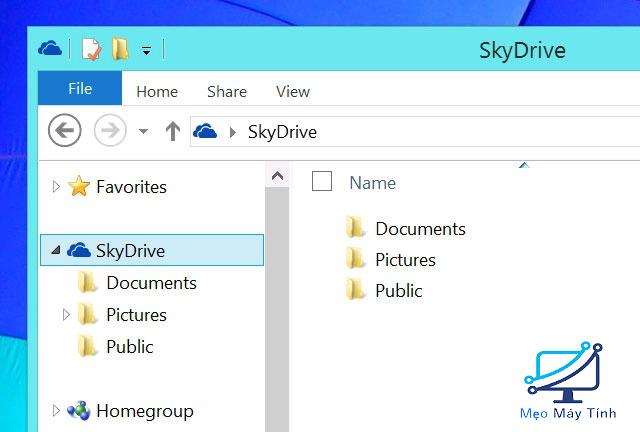Screen dimensions: 640x432
Task: Select Favorites in the navigation pane
Action: tap(131, 187)
